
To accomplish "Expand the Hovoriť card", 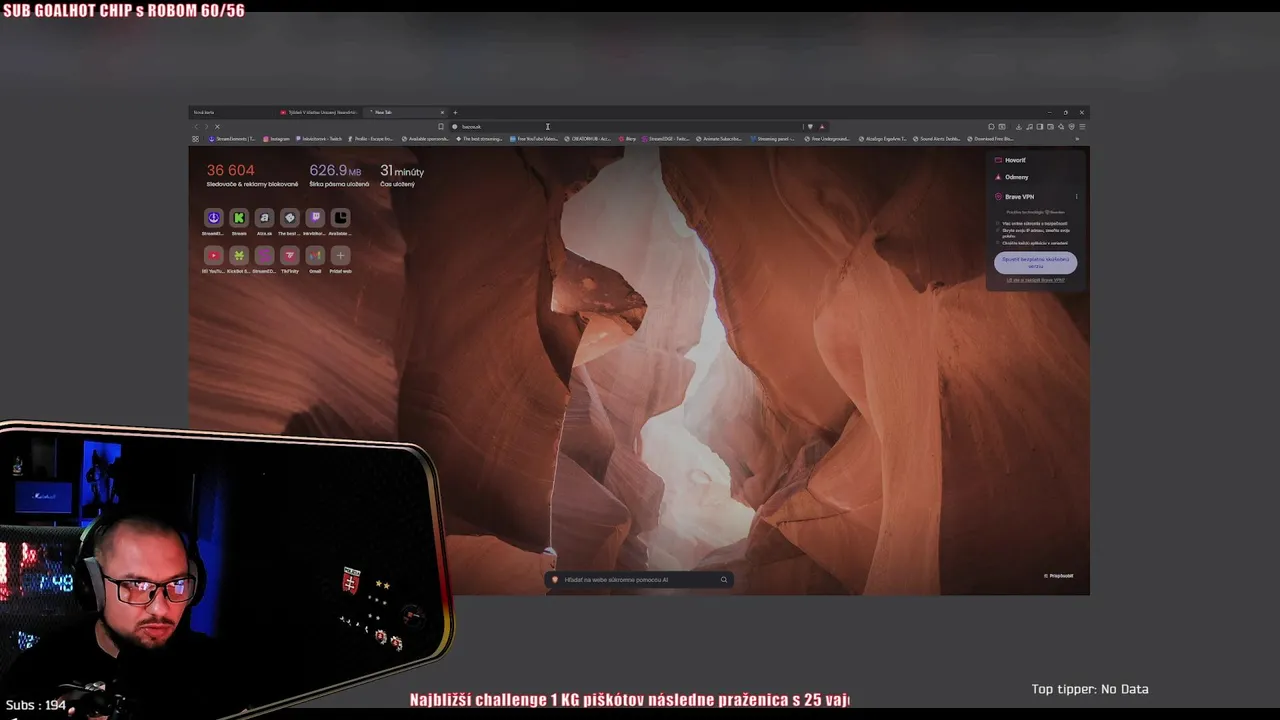I will 1037,160.
